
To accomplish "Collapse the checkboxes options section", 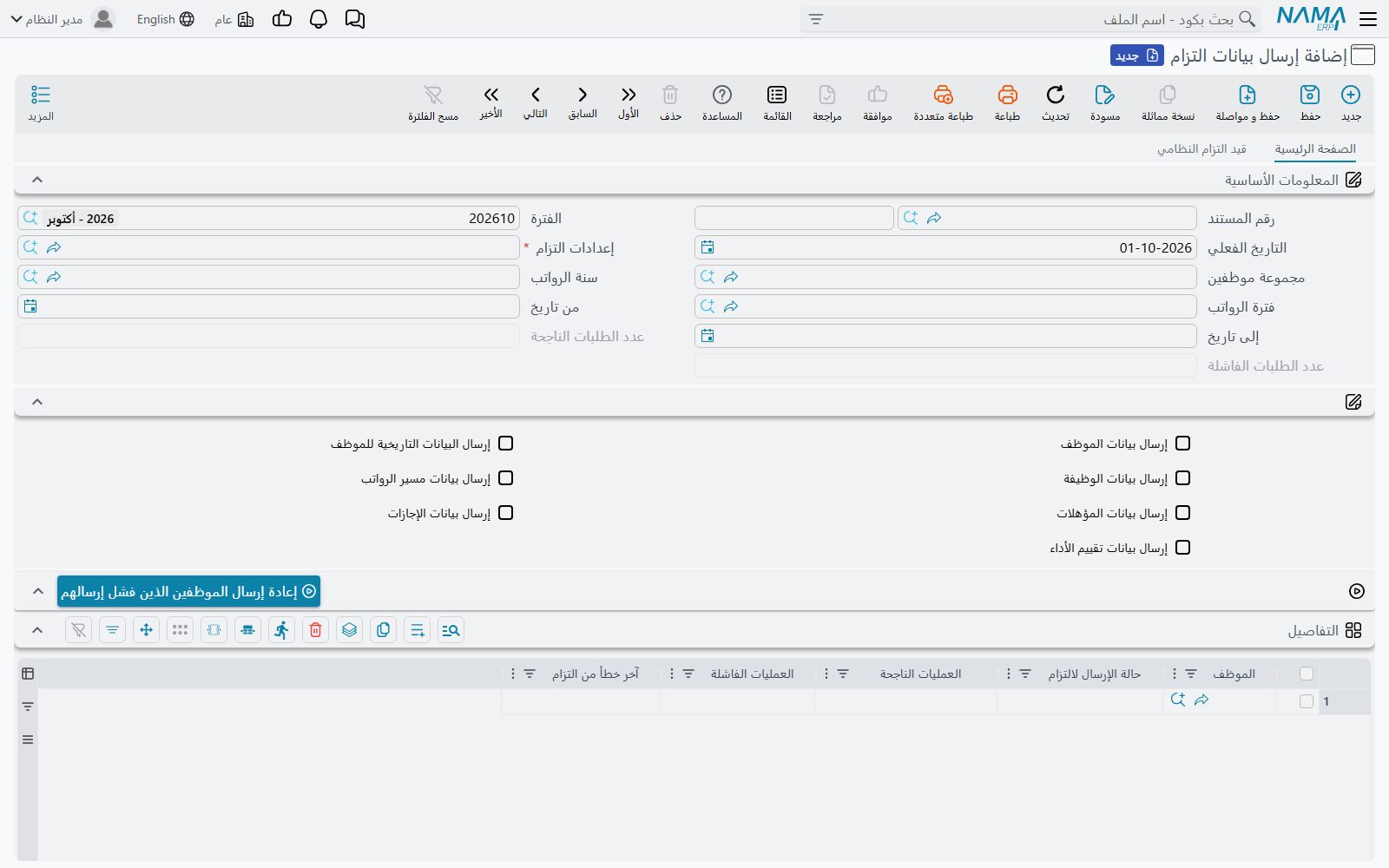I will (x=37, y=402).
